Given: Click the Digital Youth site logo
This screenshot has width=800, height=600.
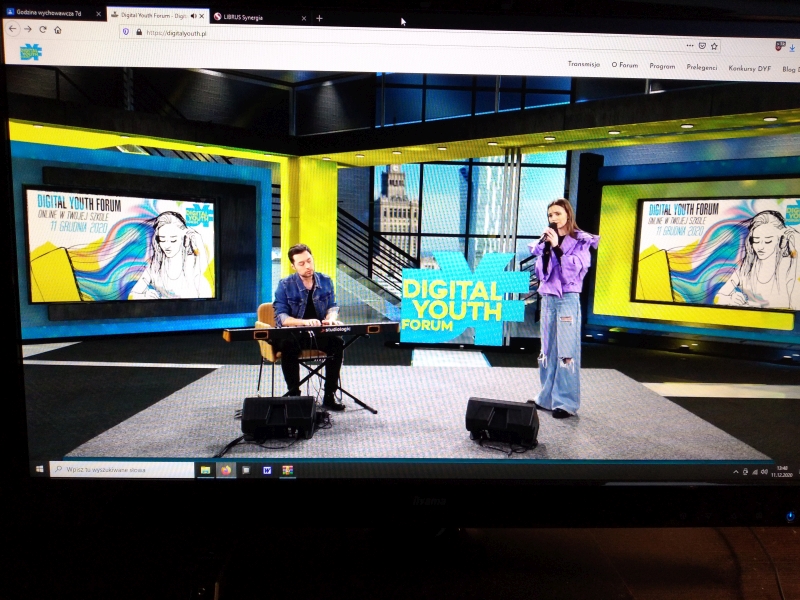Looking at the screenshot, I should click(x=31, y=52).
